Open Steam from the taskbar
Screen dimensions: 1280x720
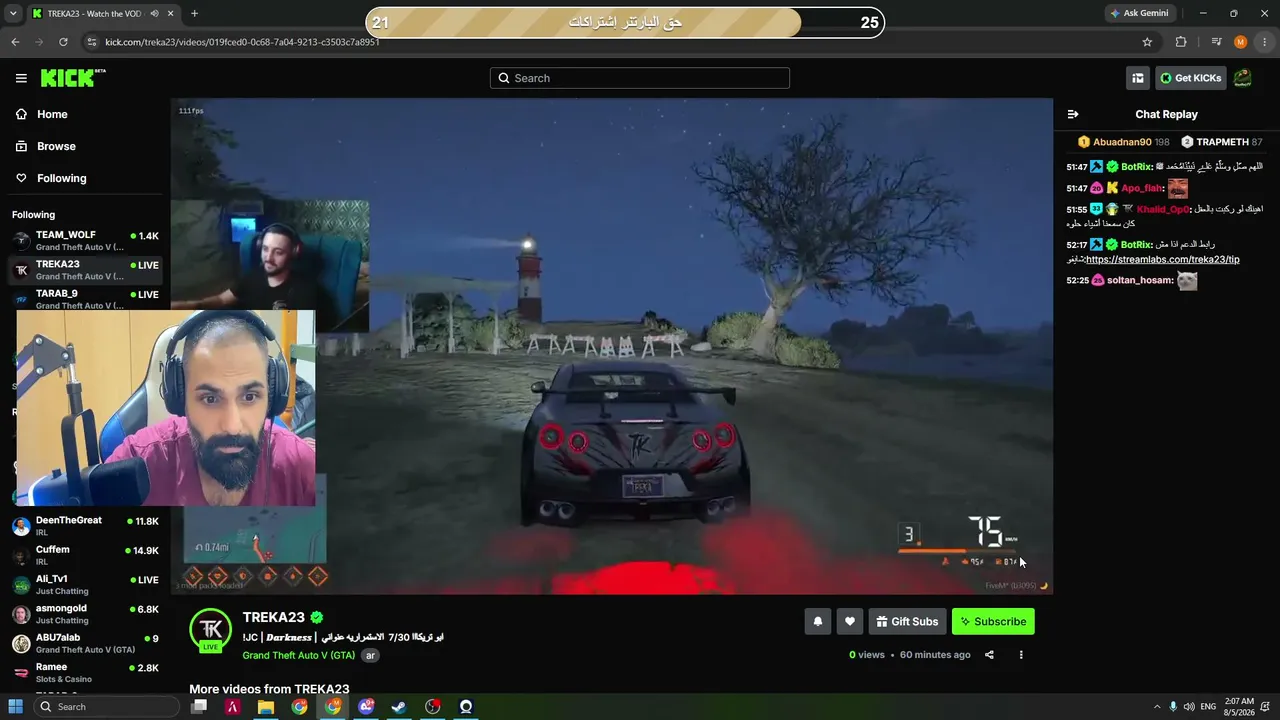399,707
